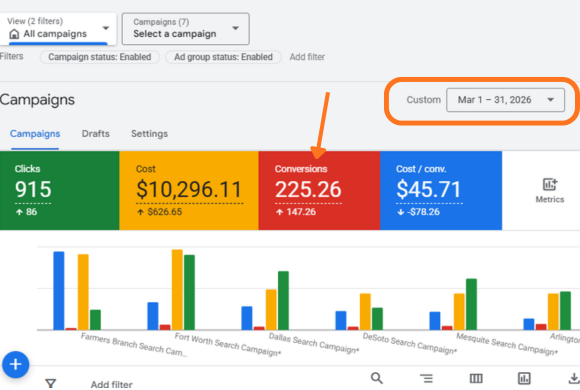
Task: Click the $626.65 cost change value
Action: 165,212
